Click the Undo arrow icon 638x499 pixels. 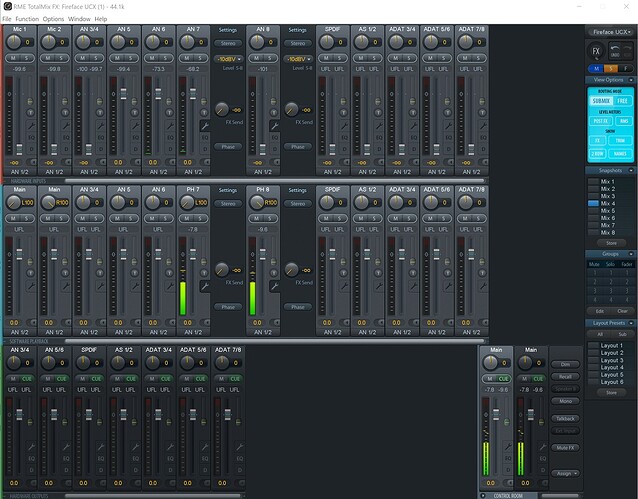pos(615,49)
